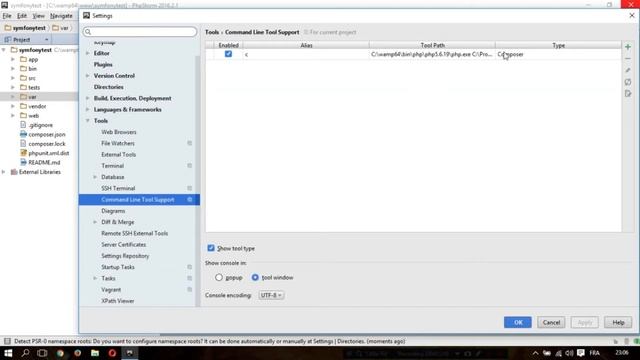Open External Tools settings page
Screen dimensions: 640x360
coord(119,155)
